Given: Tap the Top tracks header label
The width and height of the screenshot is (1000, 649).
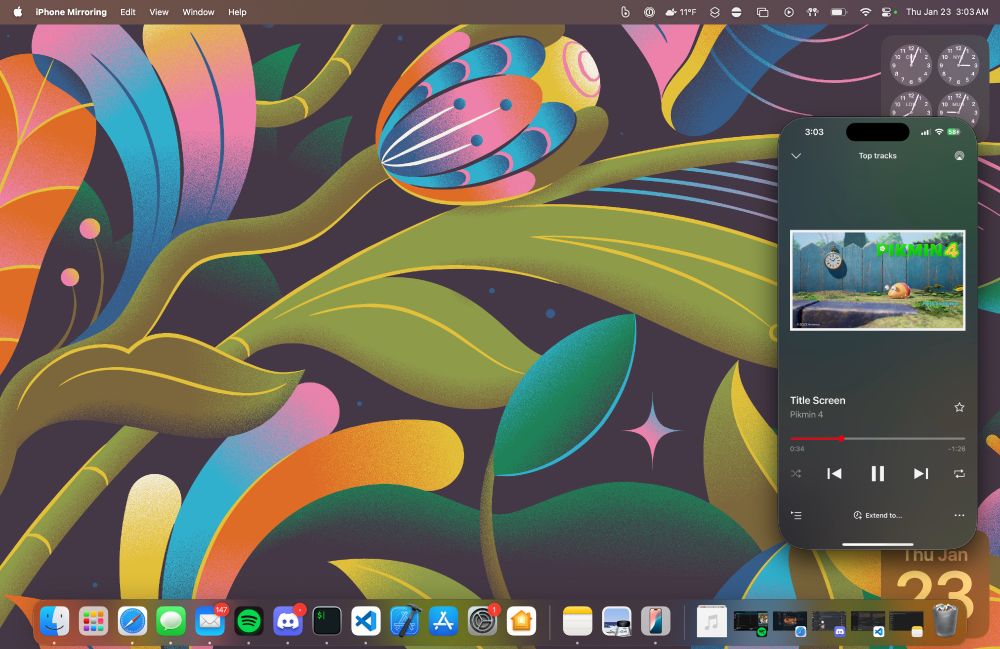Looking at the screenshot, I should pos(878,156).
